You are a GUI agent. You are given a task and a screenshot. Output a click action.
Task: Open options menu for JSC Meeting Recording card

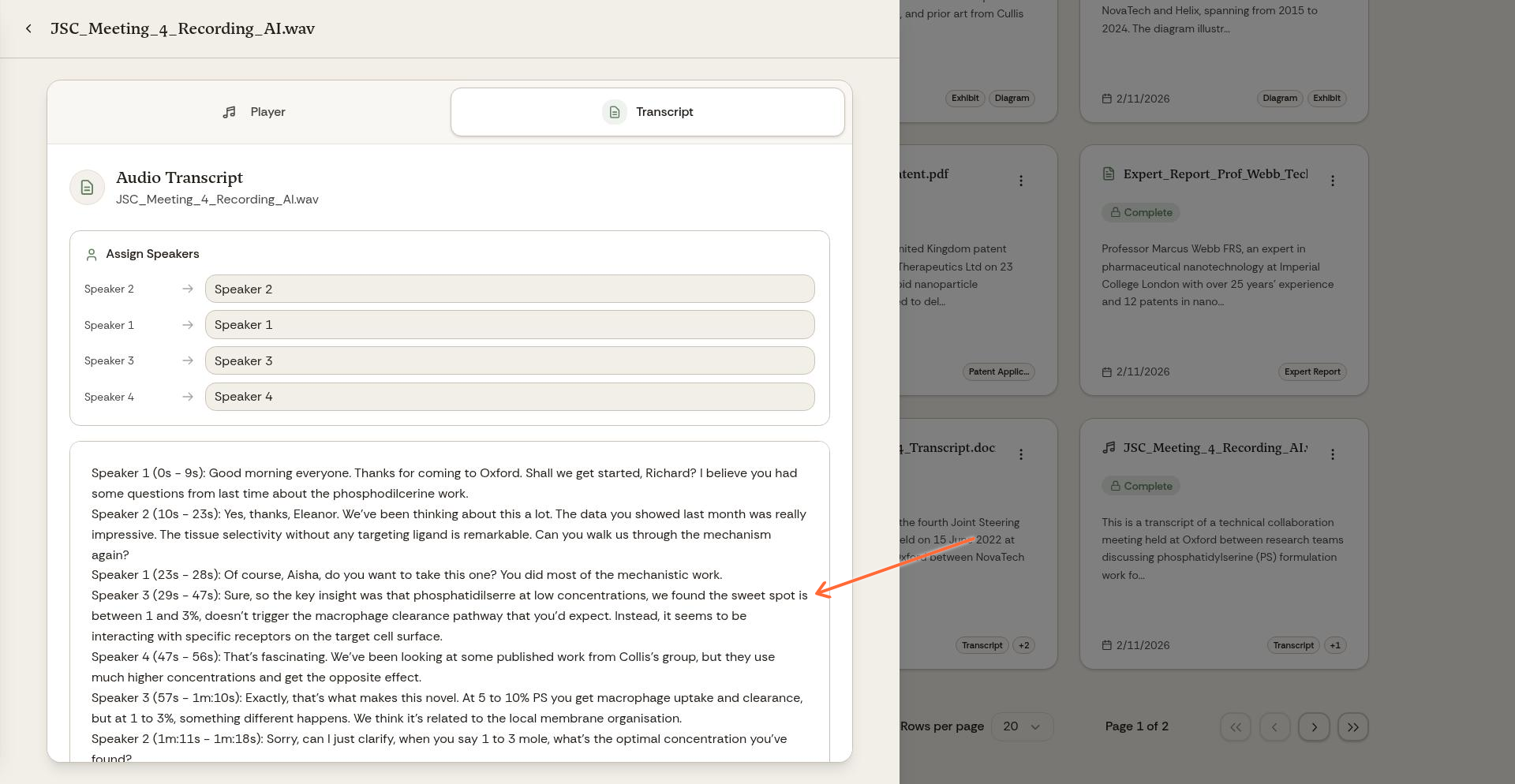(x=1333, y=454)
